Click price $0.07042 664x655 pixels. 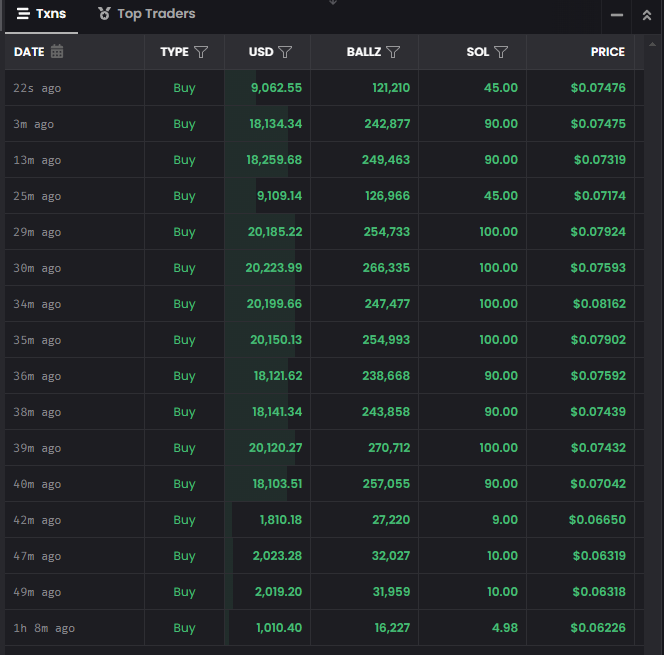click(598, 484)
